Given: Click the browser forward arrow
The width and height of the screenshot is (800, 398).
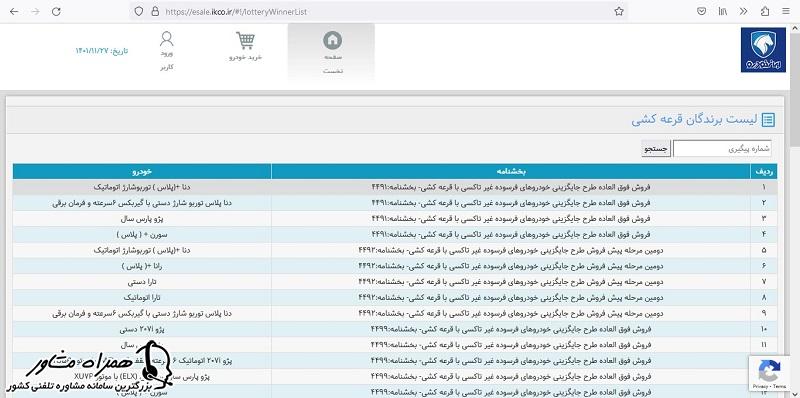Looking at the screenshot, I should point(35,11).
